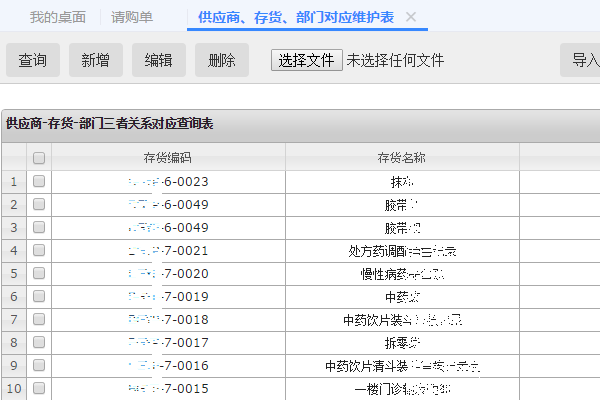Image resolution: width=600 pixels, height=400 pixels.
Task: Sort by 存货编码 column header
Action: coord(167,158)
